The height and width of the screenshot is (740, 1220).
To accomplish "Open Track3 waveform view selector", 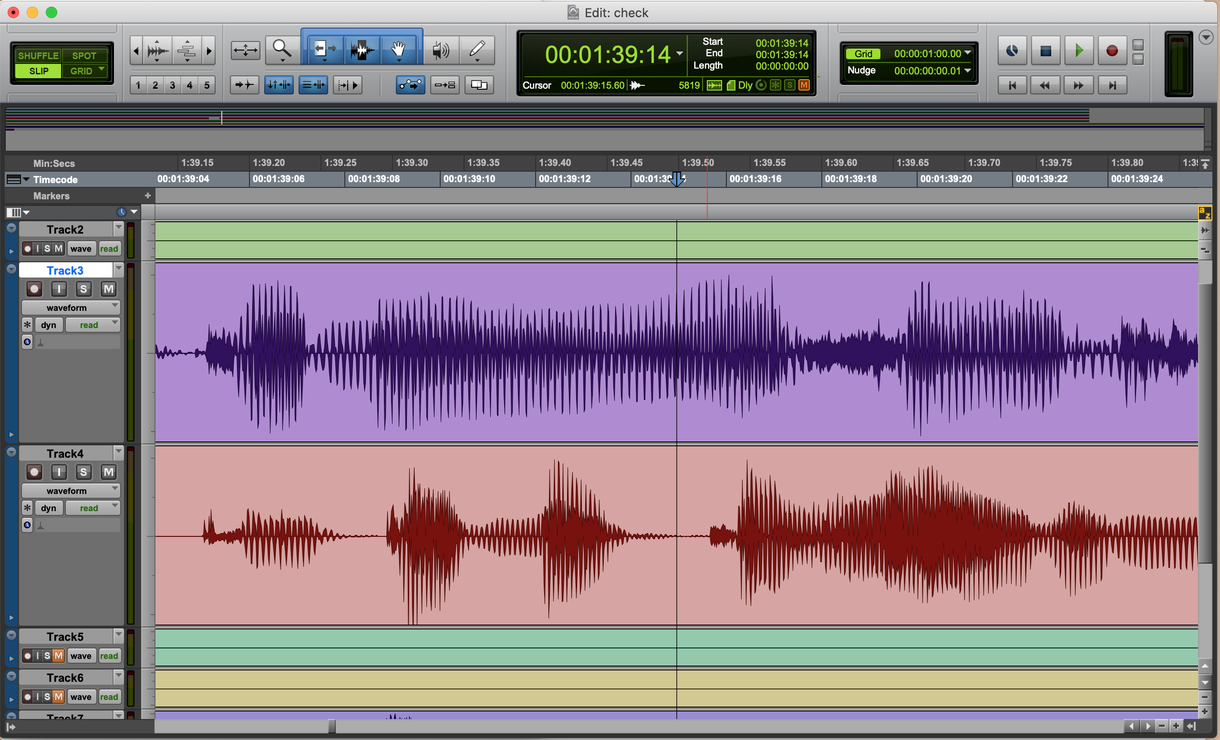I will 71,307.
